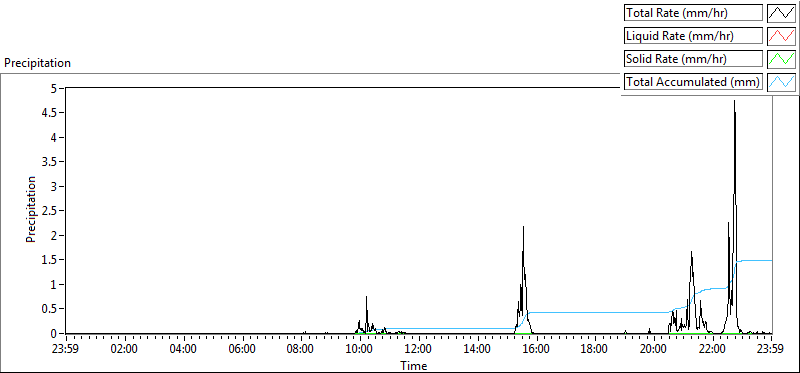Viewport: 800px width, 373px height.
Task: Click the rate peak near 16:00
Action: coord(523,227)
